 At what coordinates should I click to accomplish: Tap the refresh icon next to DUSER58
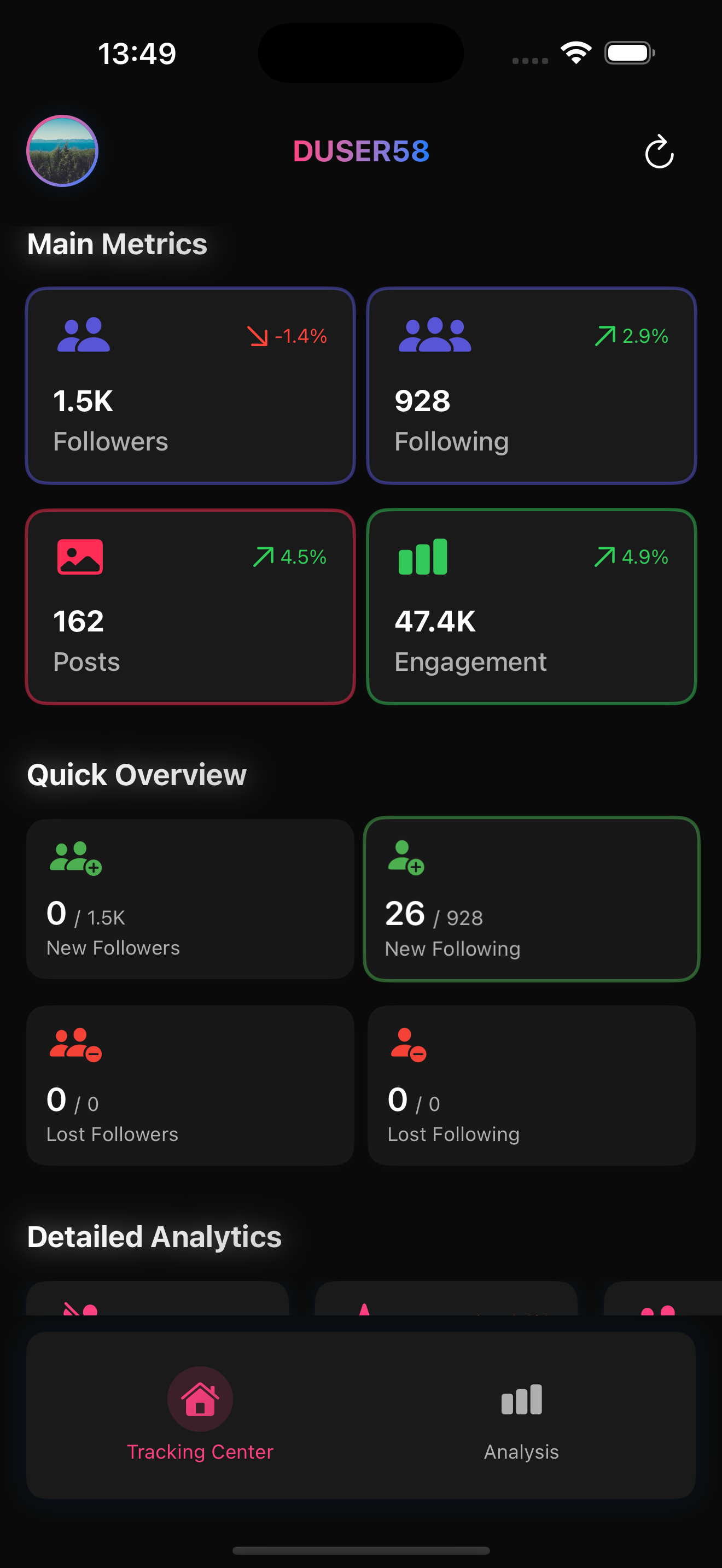tap(659, 153)
